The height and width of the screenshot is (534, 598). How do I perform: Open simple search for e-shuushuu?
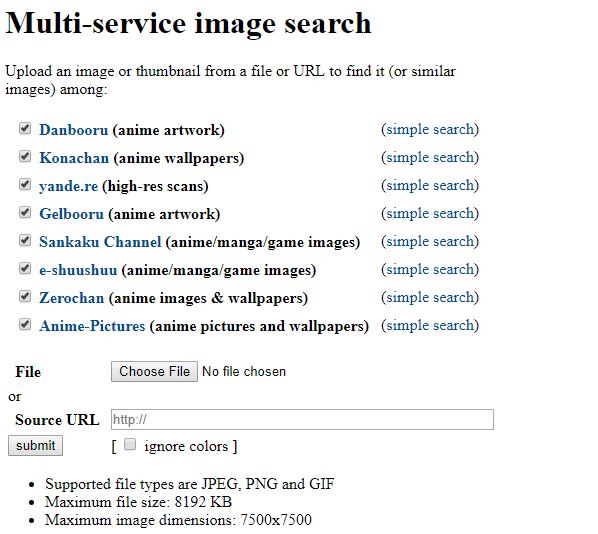pyautogui.click(x=430, y=270)
